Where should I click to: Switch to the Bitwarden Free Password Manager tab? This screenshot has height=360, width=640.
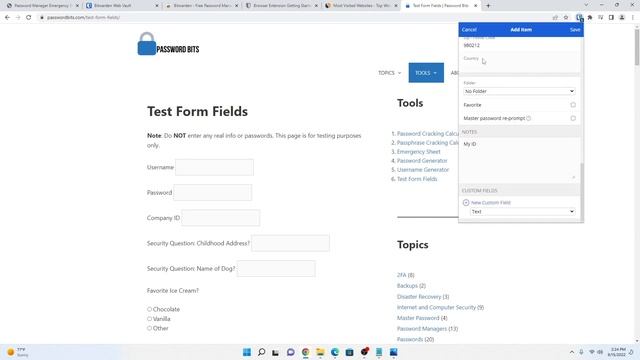point(201,6)
